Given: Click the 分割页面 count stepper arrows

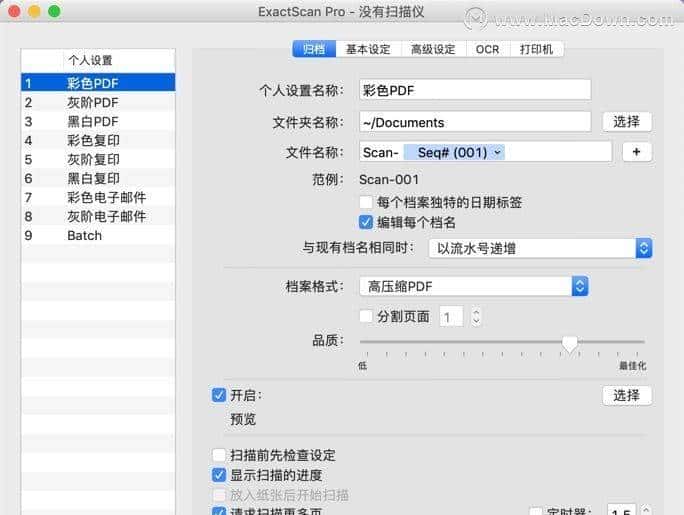Looking at the screenshot, I should (x=476, y=317).
